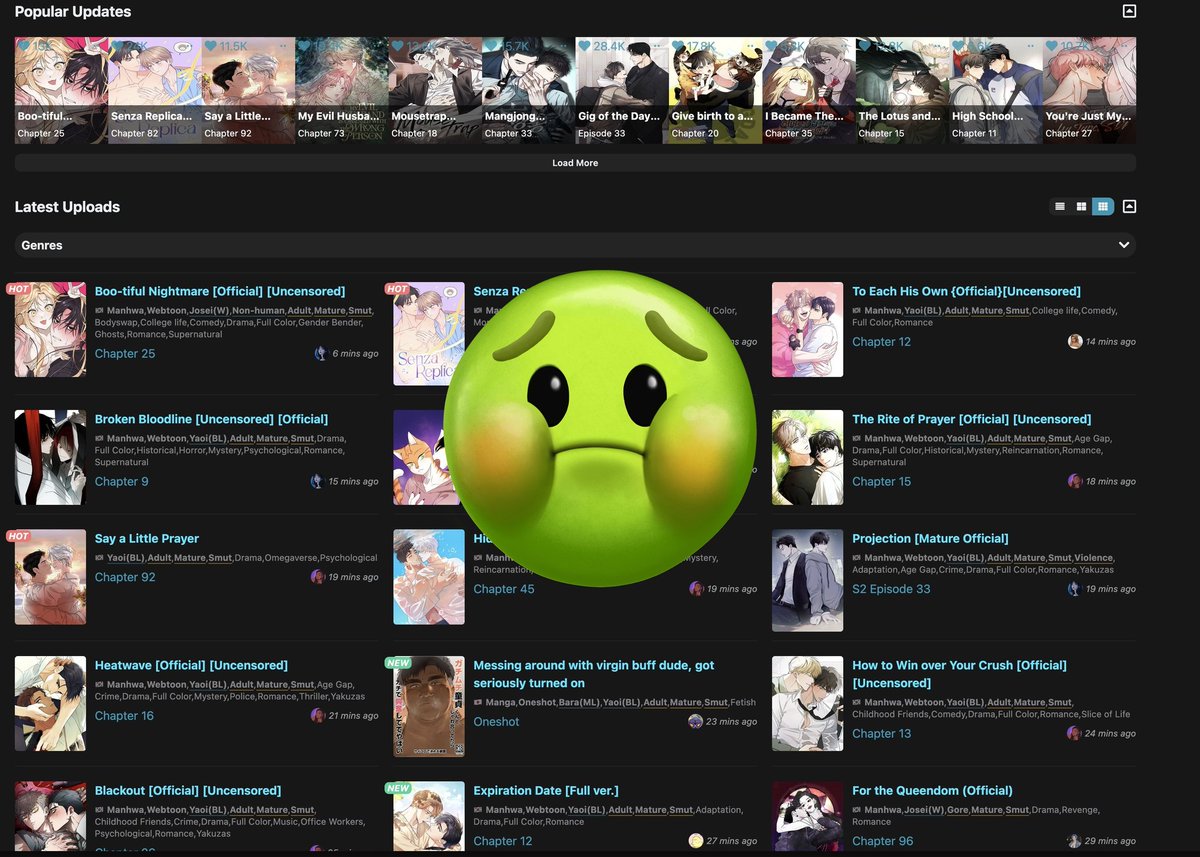This screenshot has width=1200, height=857.
Task: Click uploader avatar beside 6 mins ago
Action: coord(320,353)
